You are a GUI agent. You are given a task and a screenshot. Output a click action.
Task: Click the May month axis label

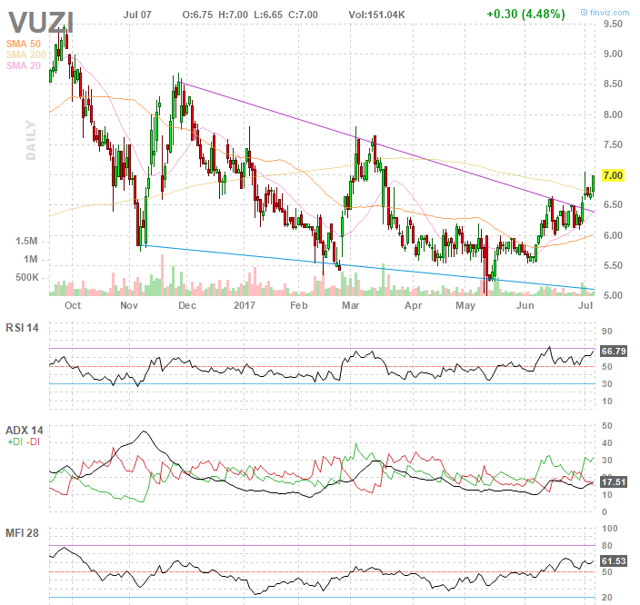(x=465, y=305)
